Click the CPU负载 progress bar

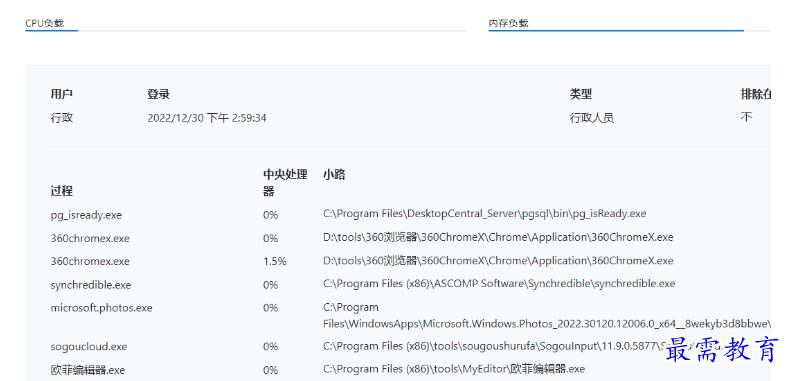tap(245, 31)
